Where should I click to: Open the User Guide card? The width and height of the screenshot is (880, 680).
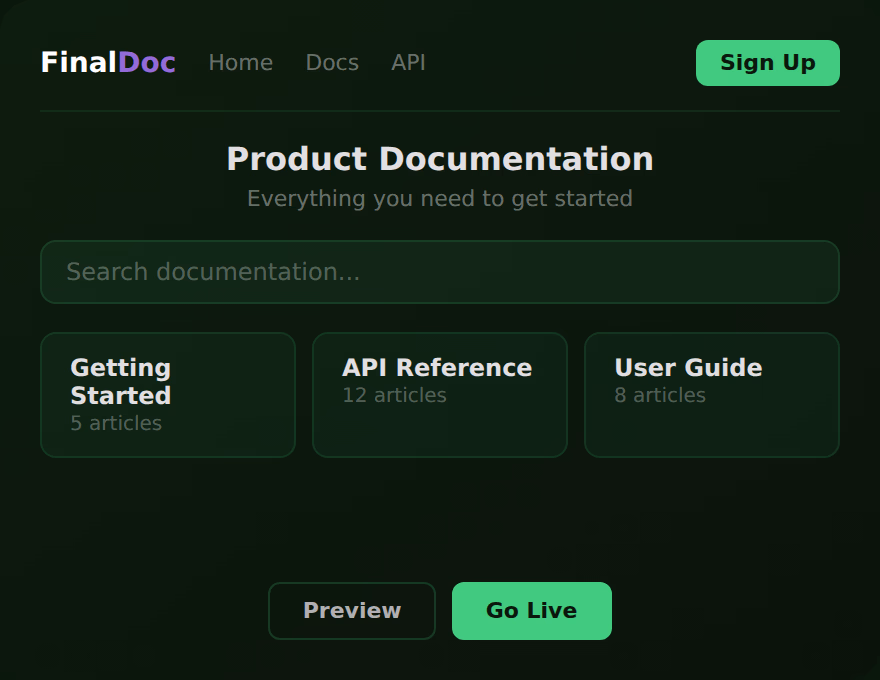pyautogui.click(x=712, y=395)
